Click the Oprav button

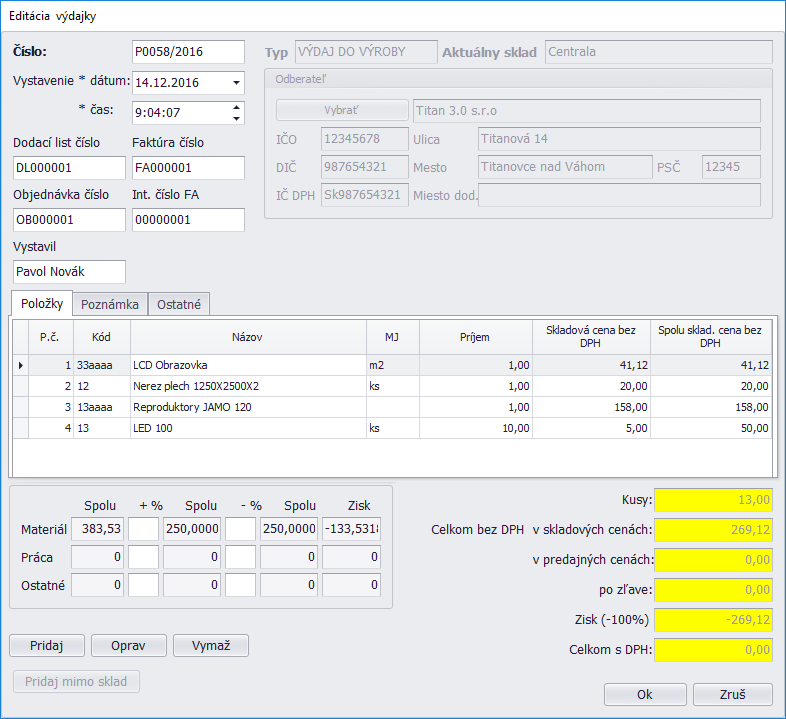tap(128, 646)
